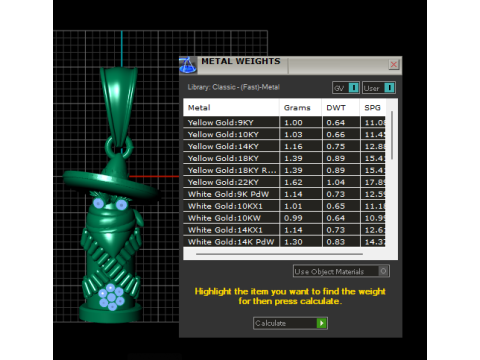Click the 1.16 grams value for 14KY
This screenshot has height=360, width=480.
pyautogui.click(x=293, y=146)
